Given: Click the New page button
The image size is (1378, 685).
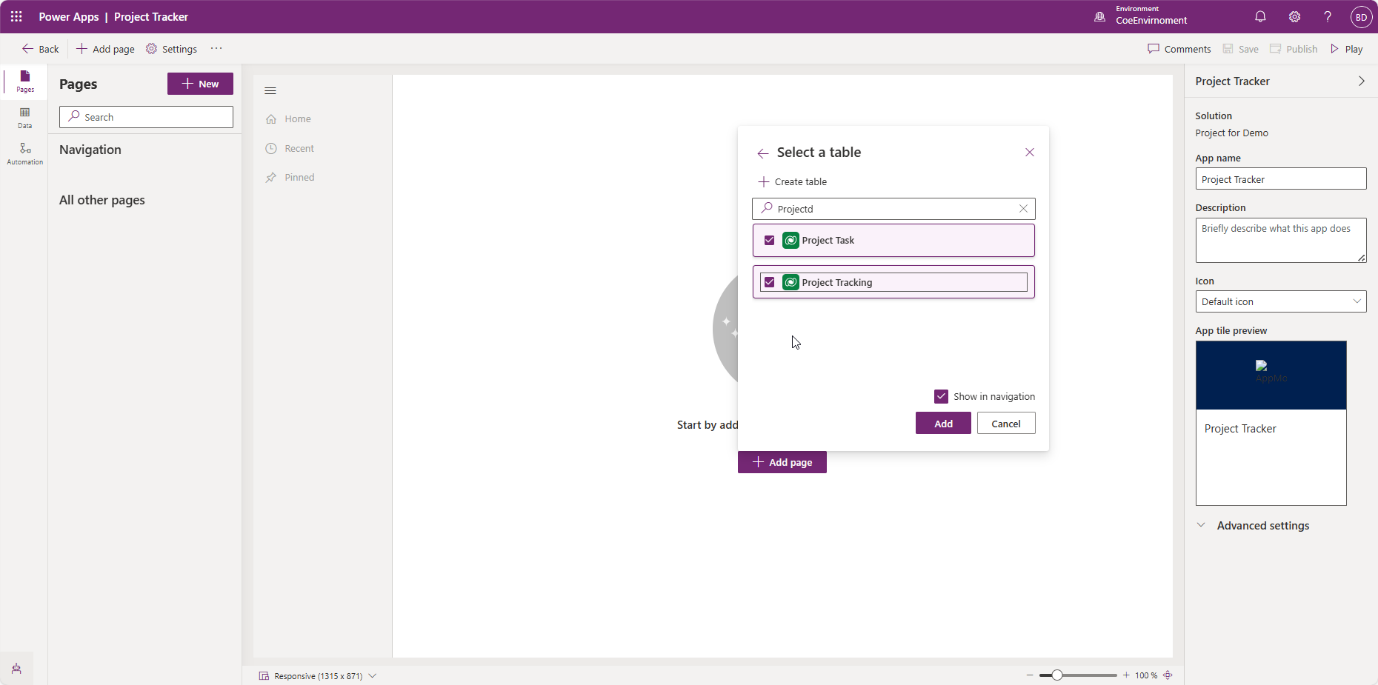Looking at the screenshot, I should point(200,84).
